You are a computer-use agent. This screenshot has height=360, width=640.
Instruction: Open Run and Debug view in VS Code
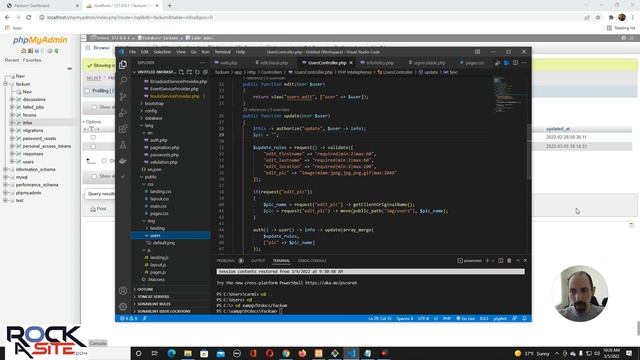(123, 113)
